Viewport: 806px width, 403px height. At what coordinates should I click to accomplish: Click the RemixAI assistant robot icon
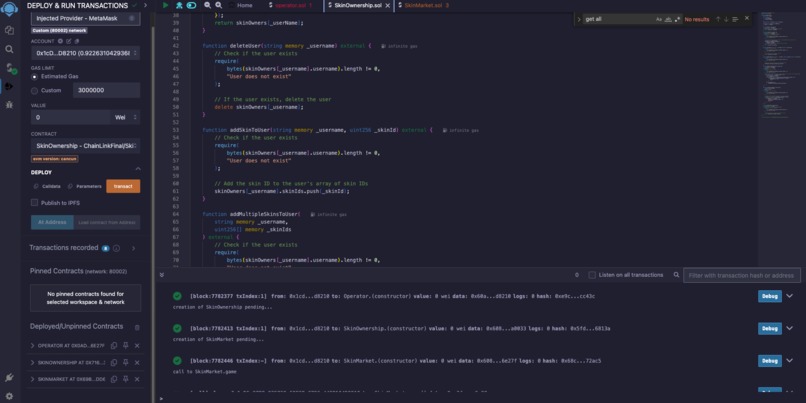pyautogui.click(x=179, y=5)
